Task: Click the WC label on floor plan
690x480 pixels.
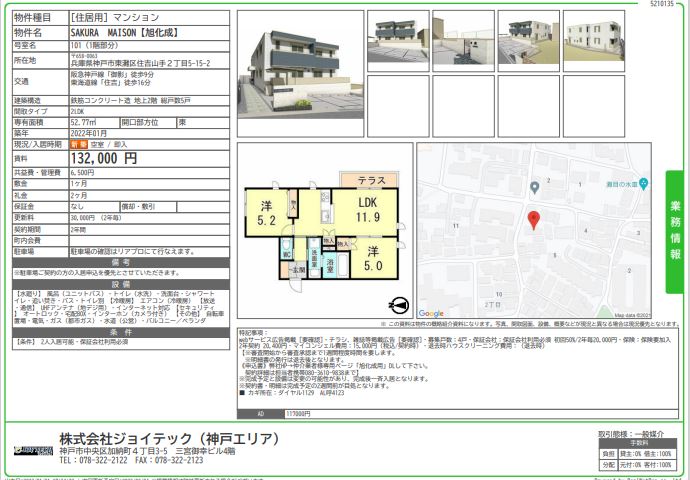Action: 286,255
